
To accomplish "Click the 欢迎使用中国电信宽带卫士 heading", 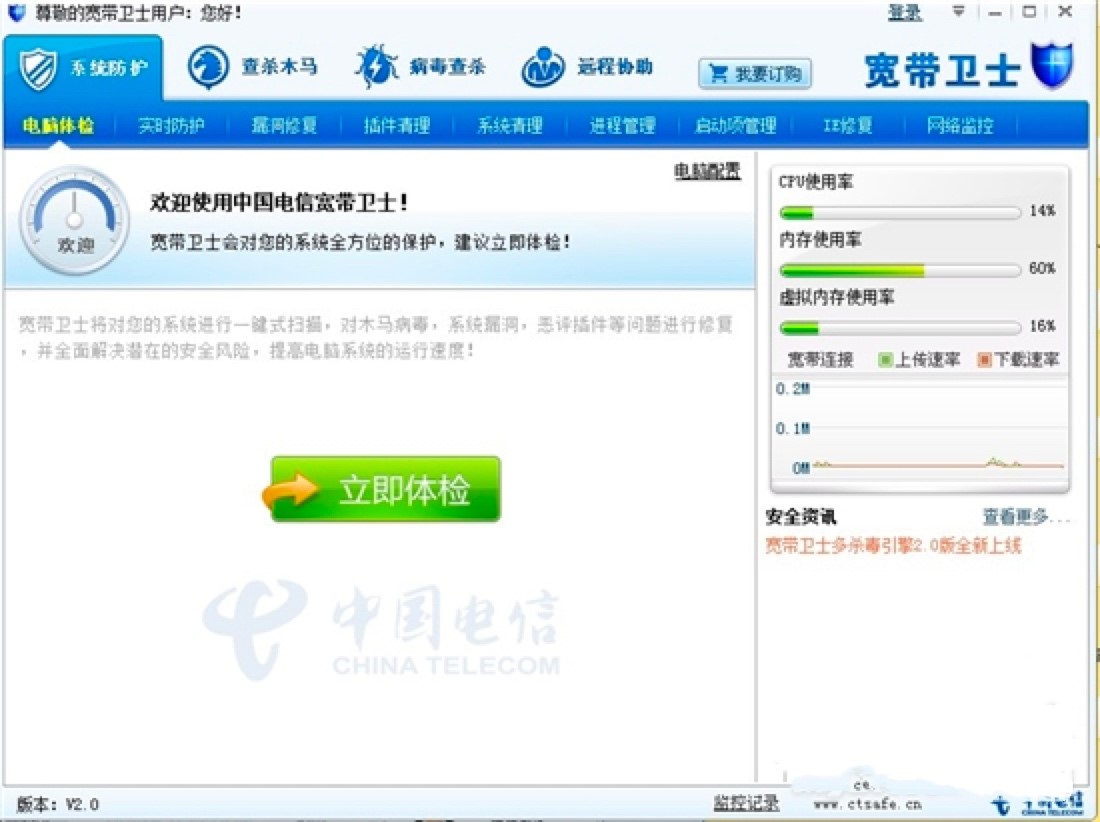I will (x=279, y=203).
